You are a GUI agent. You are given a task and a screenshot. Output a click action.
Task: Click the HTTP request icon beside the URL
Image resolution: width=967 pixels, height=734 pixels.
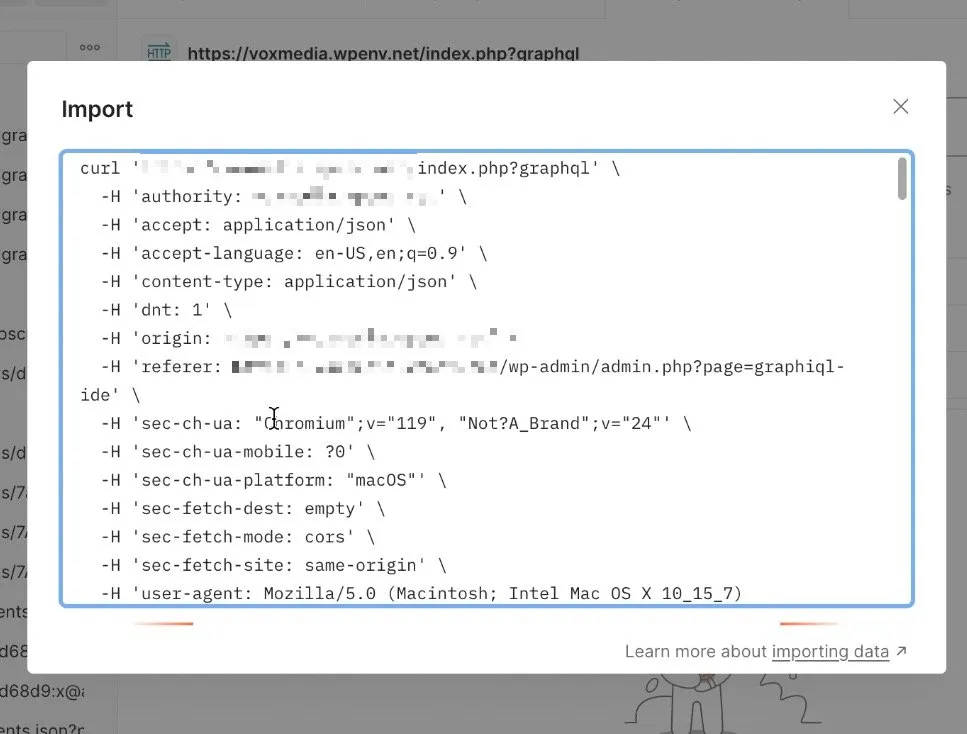point(158,52)
